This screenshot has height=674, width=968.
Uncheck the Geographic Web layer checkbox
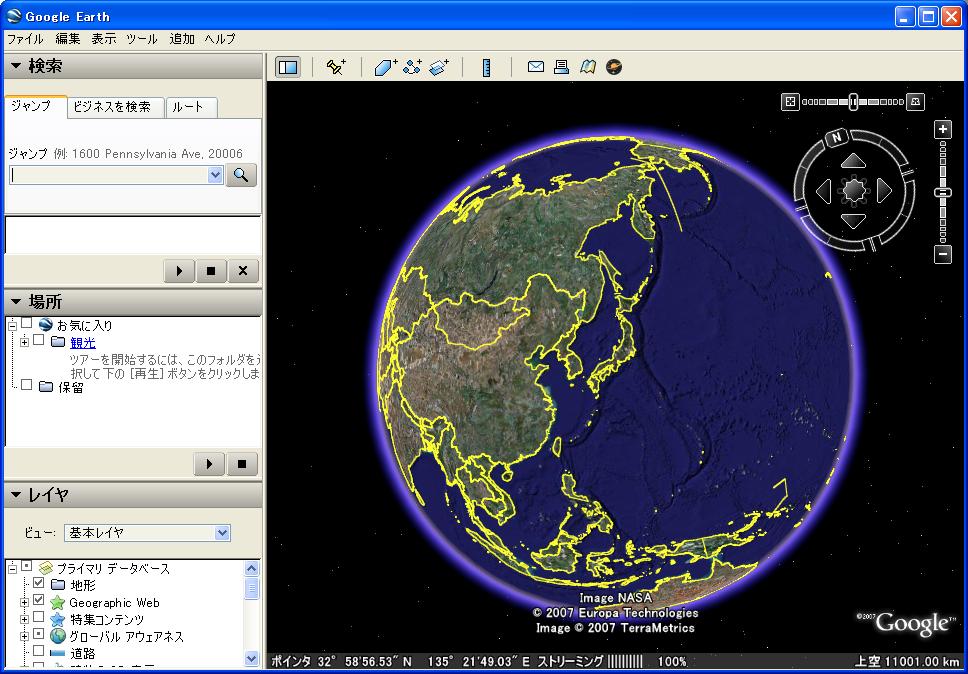click(x=39, y=601)
